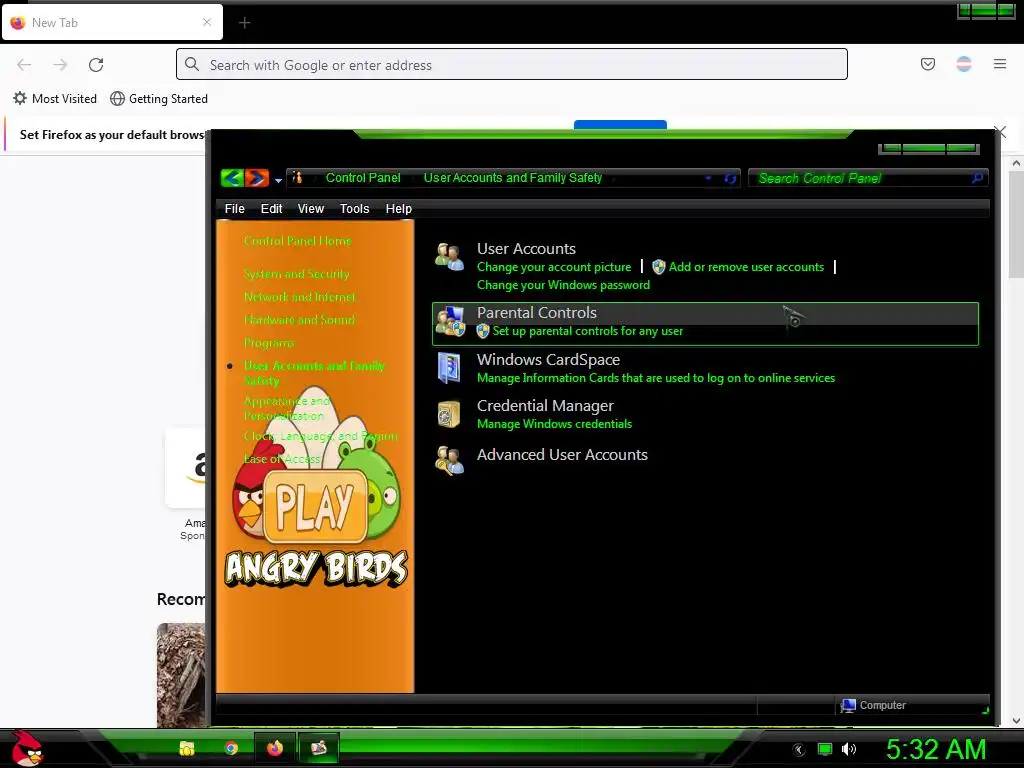Viewport: 1024px width, 768px height.
Task: Switch to Firefox taskbar button
Action: click(x=275, y=748)
